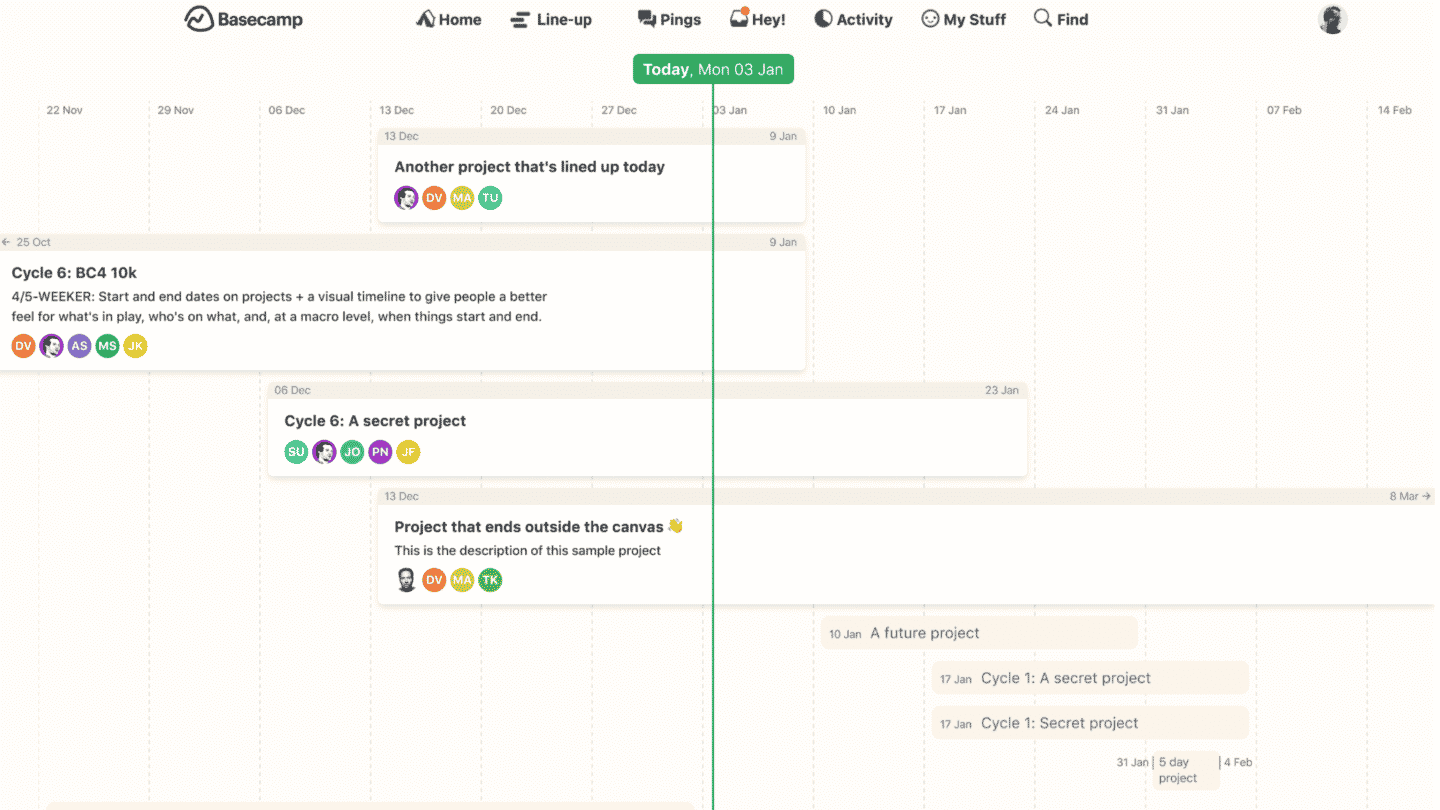Open the Activity page
The width and height of the screenshot is (1440, 810).
(x=853, y=19)
